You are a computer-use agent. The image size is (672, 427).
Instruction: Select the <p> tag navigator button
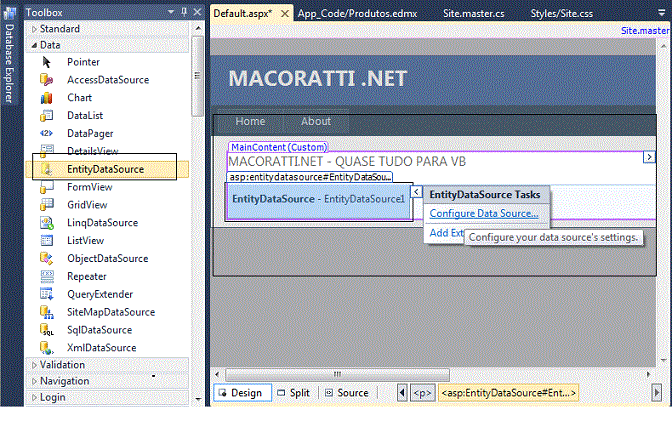[x=423, y=393]
